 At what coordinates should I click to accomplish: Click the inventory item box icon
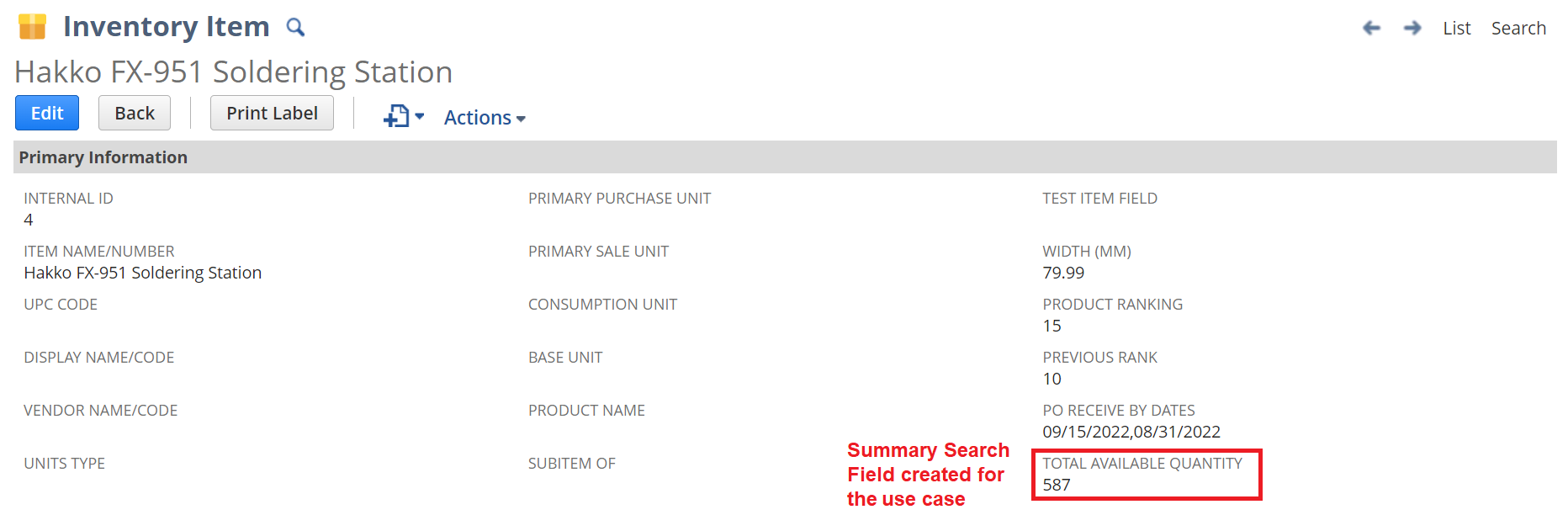coord(32,27)
